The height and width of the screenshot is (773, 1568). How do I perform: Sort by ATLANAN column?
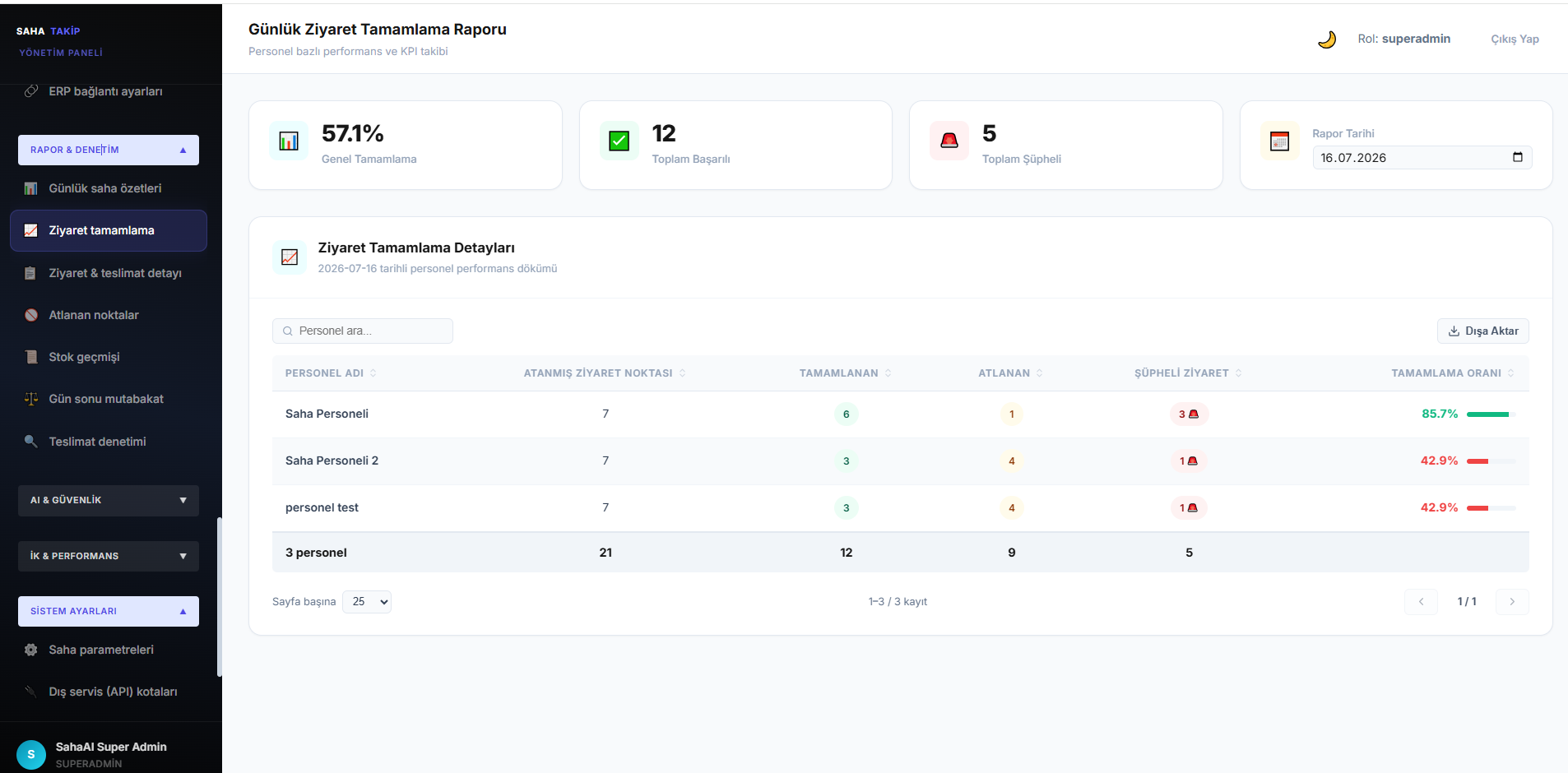click(x=1011, y=373)
